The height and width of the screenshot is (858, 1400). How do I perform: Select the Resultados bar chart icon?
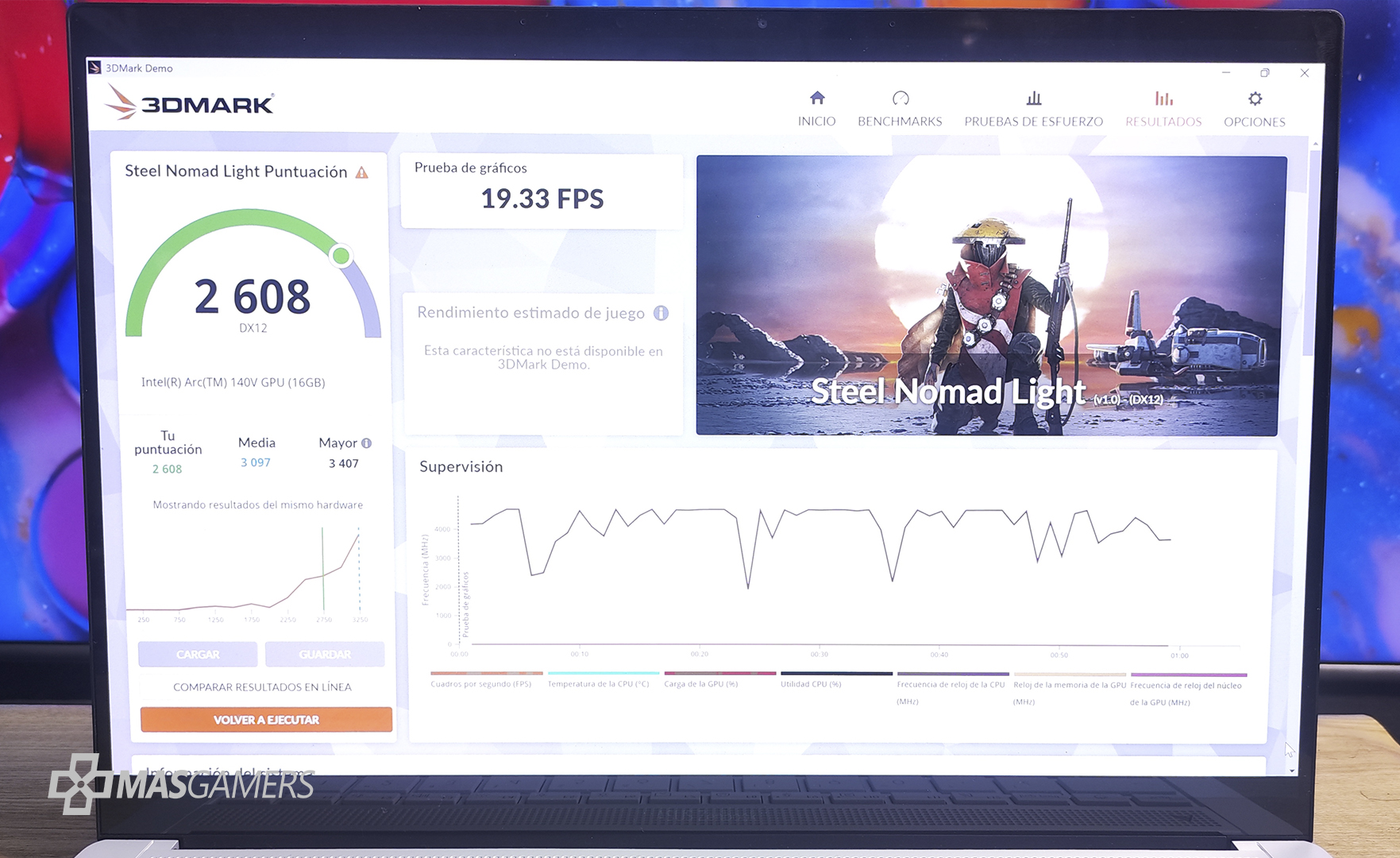click(x=1163, y=99)
